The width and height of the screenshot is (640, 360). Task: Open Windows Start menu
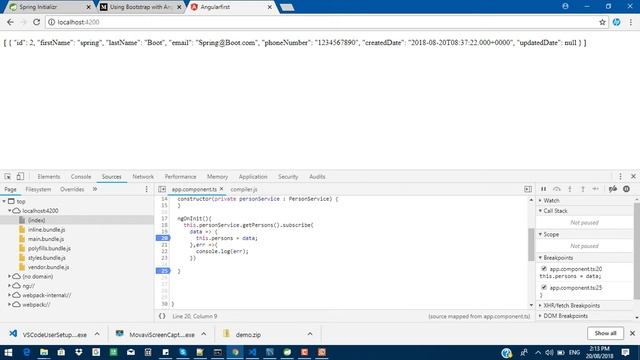pos(8,352)
